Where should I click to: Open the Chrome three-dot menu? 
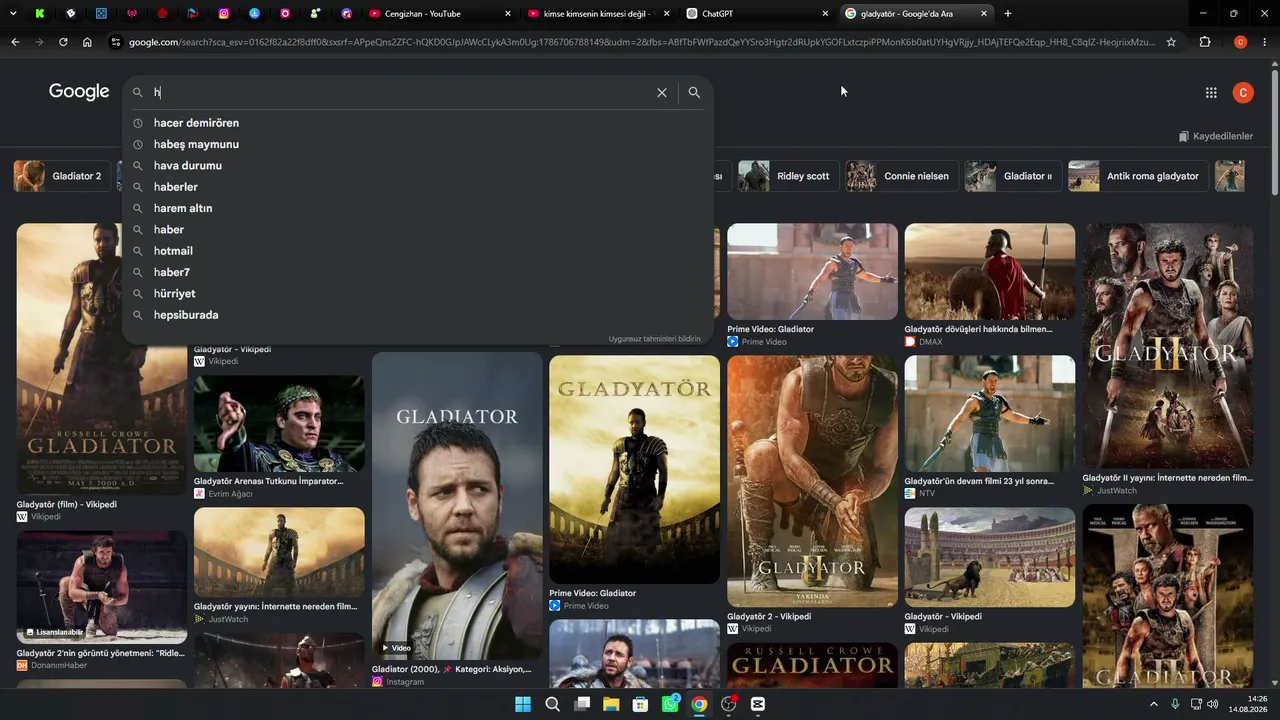point(1265,42)
